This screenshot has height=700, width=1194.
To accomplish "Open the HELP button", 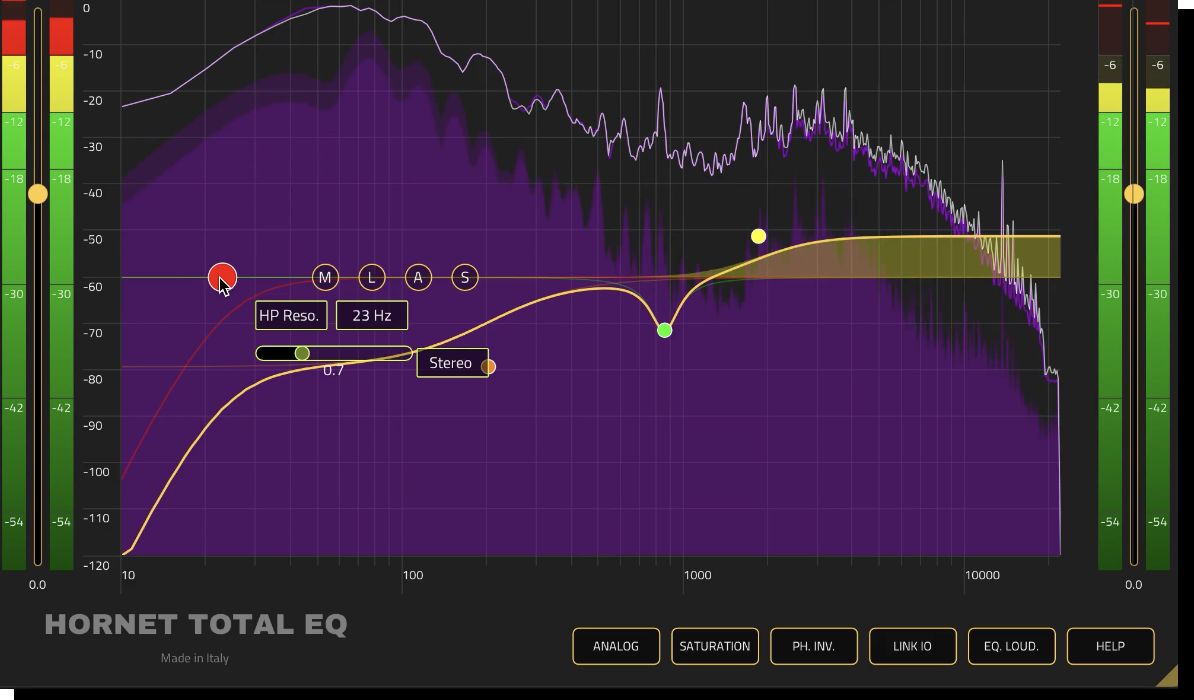I will [1110, 646].
